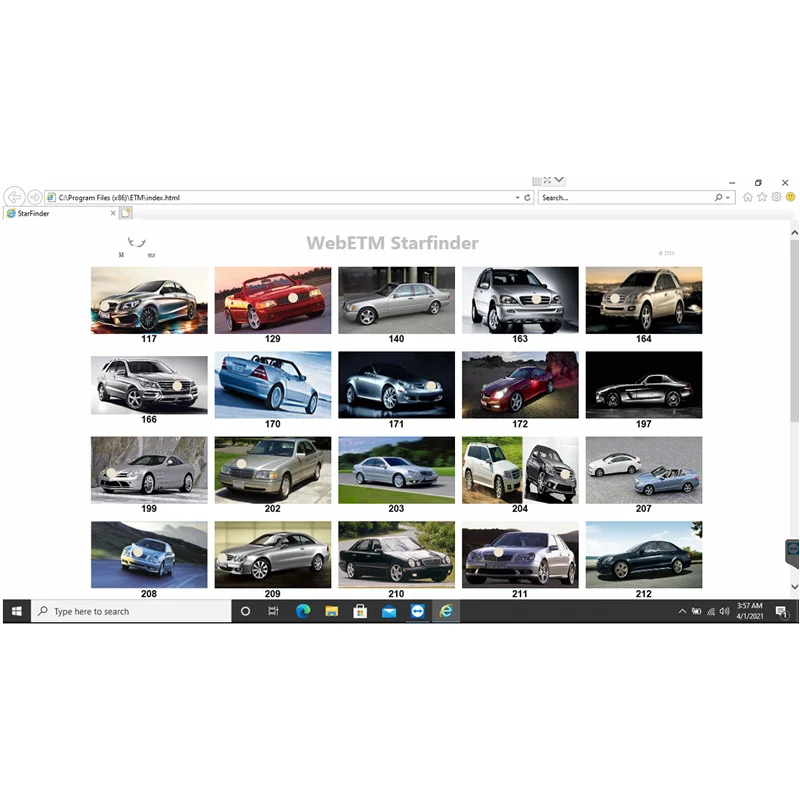
Task: Click the Mercedes logo at page top left
Action: pos(137,246)
